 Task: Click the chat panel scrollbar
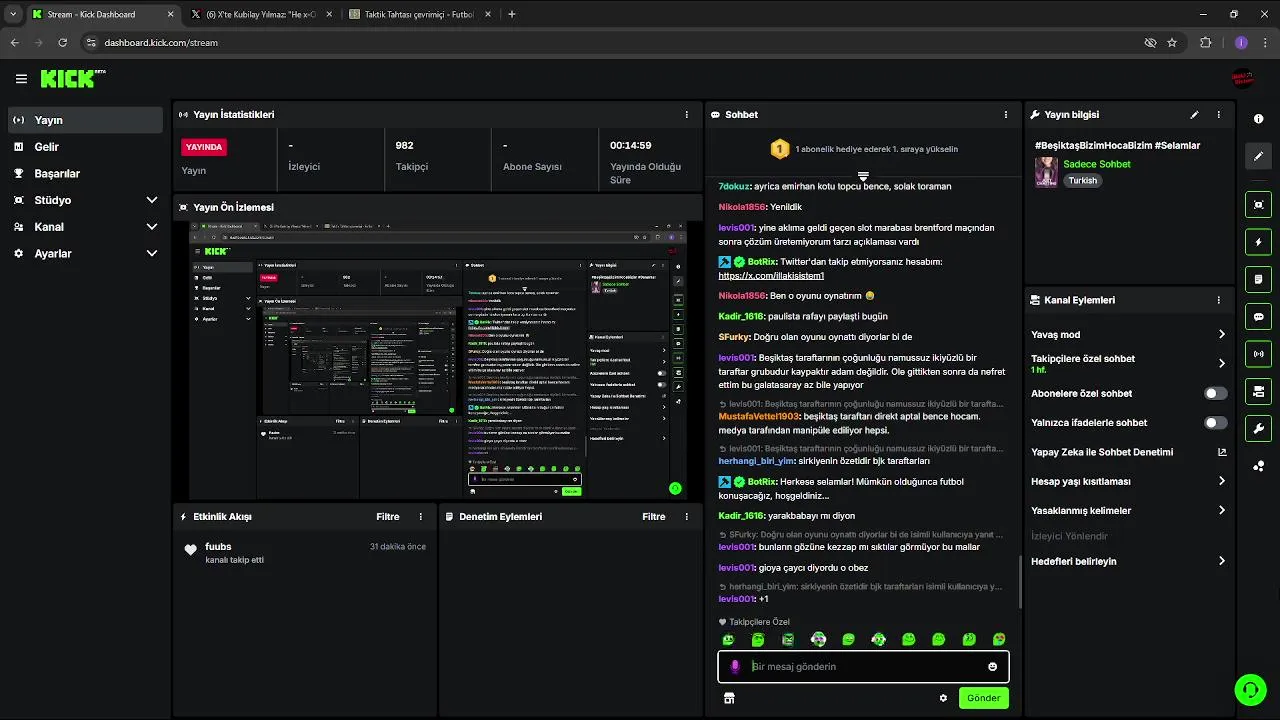[x=1019, y=582]
